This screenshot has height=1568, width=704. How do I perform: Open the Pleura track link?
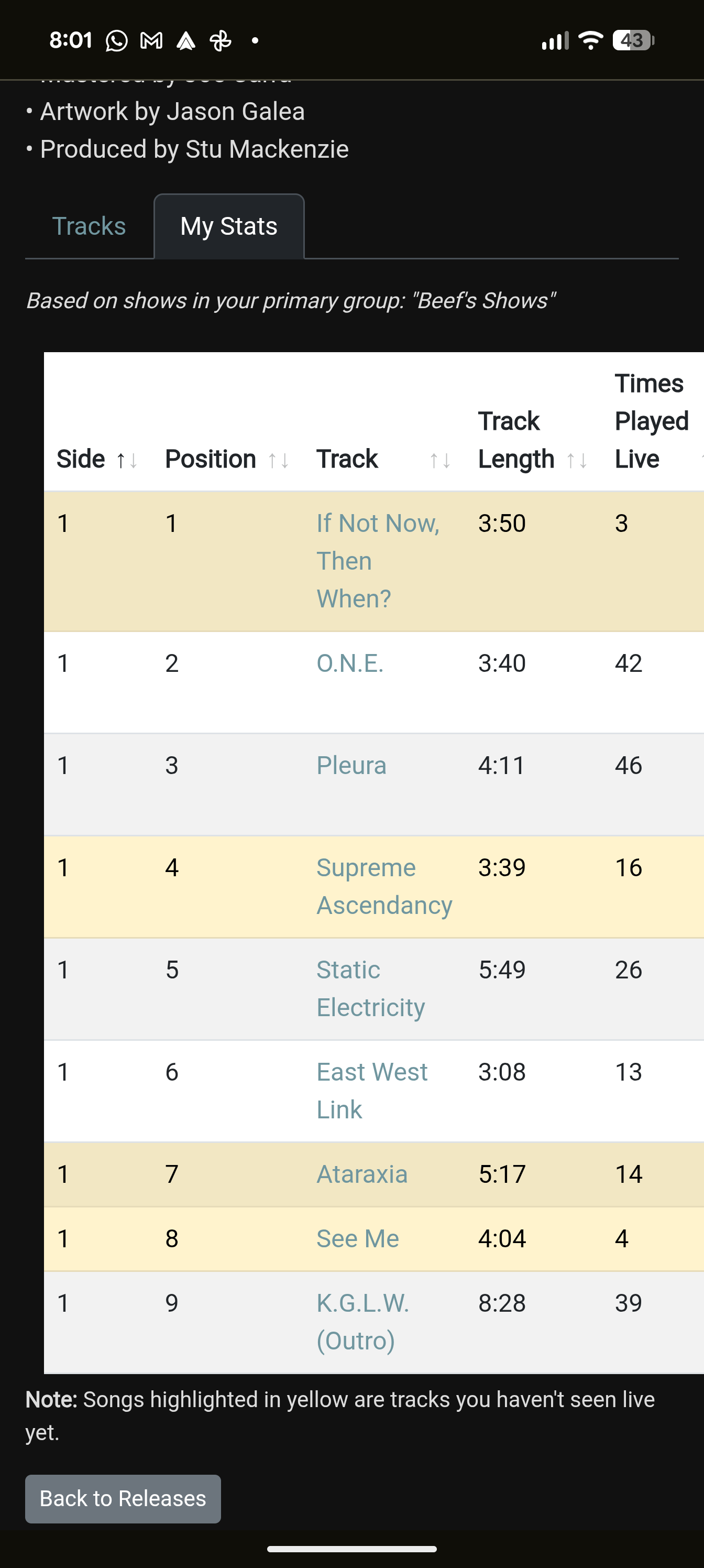(351, 765)
